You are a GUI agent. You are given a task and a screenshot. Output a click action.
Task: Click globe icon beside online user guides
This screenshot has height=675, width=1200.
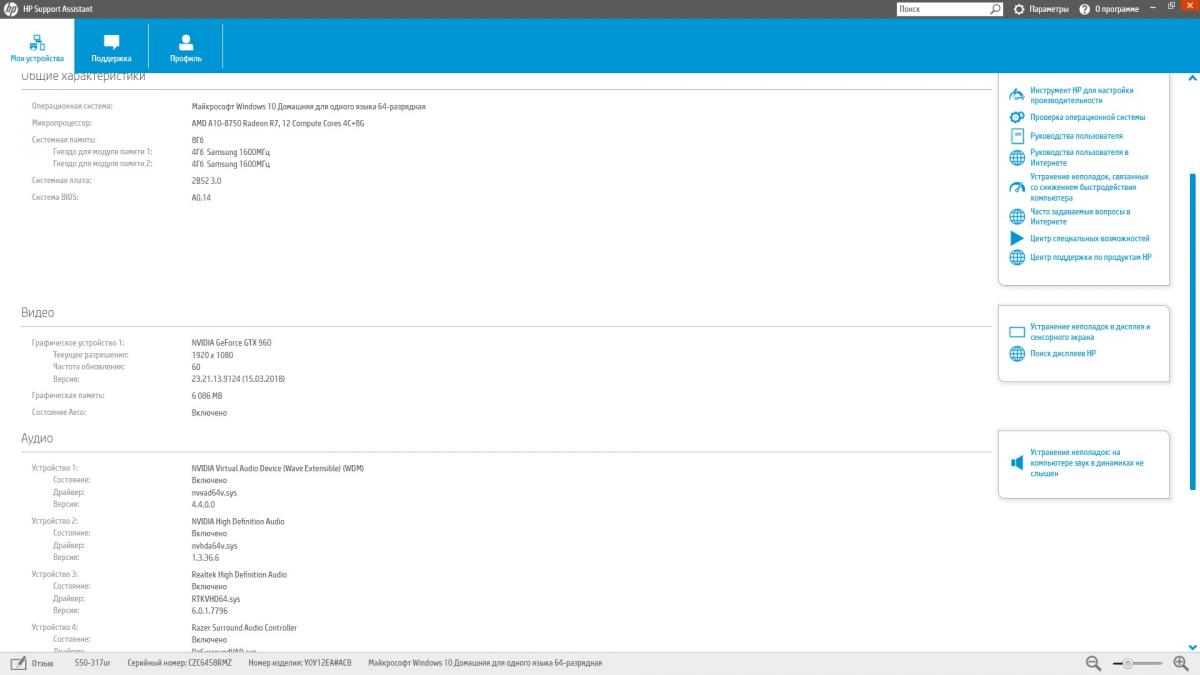(x=1016, y=157)
